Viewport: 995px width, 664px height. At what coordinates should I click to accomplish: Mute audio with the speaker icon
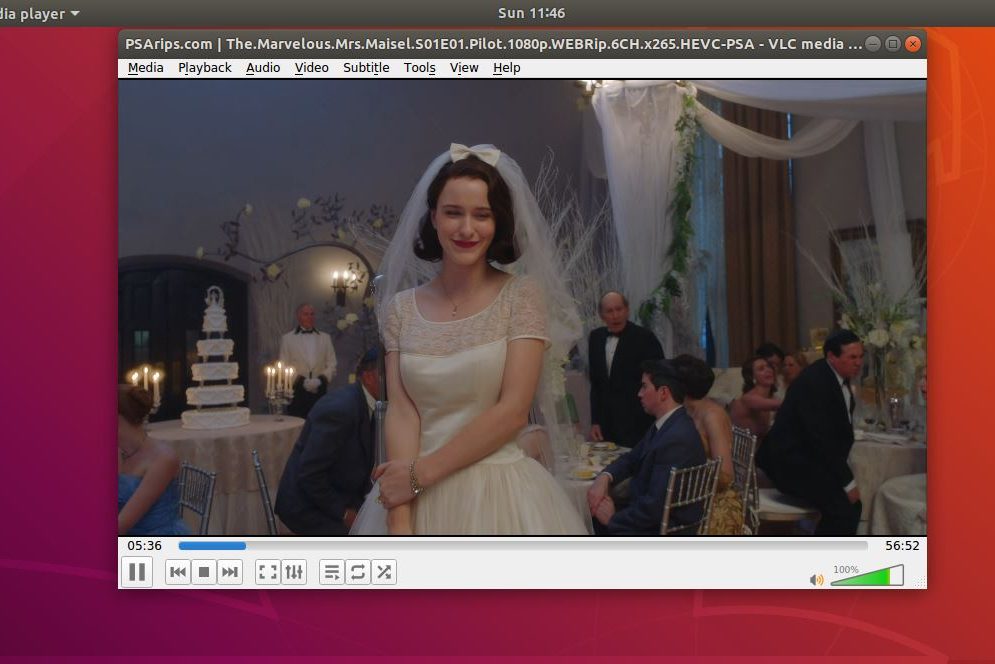click(817, 579)
